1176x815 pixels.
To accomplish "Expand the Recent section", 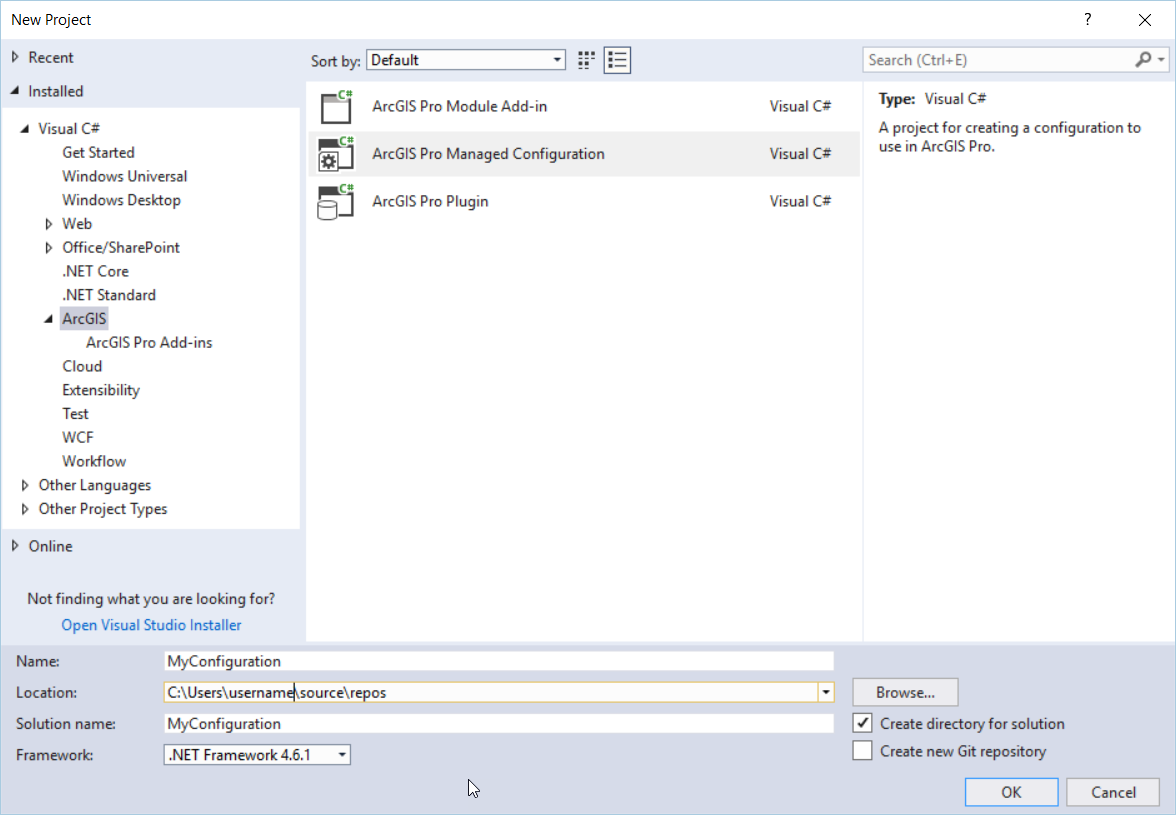I will point(15,57).
